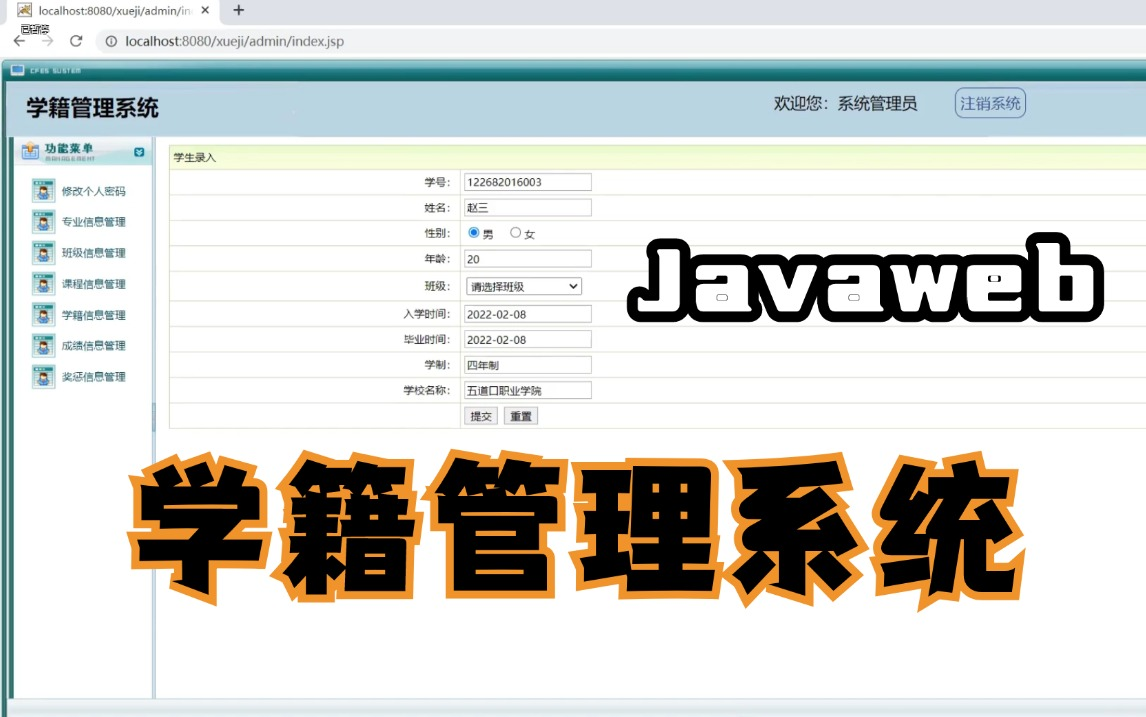Open a new browser tab
Viewport: 1146px width, 717px height.
click(237, 11)
